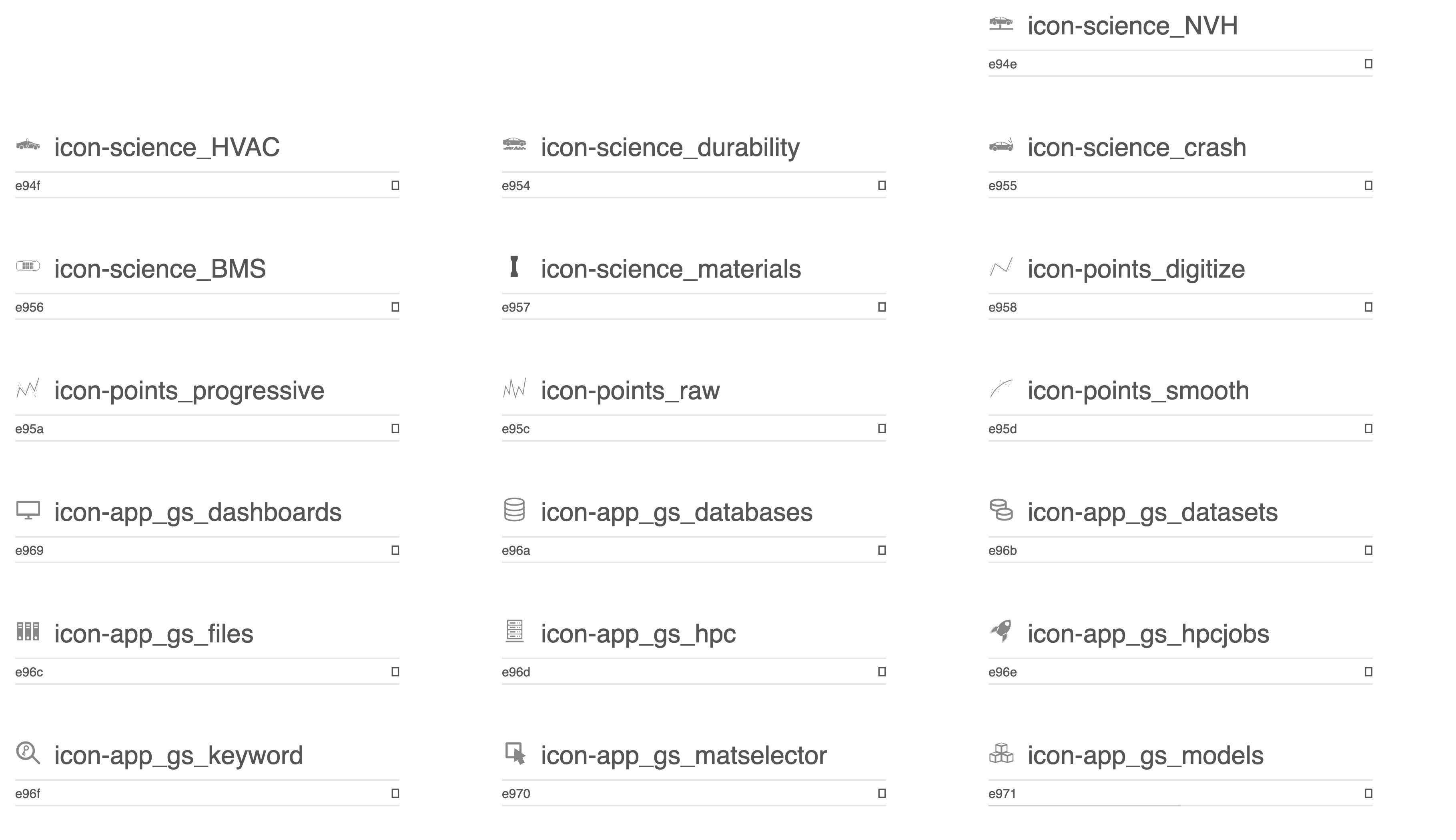
Task: Click glyph box right of e969 code
Action: (395, 550)
